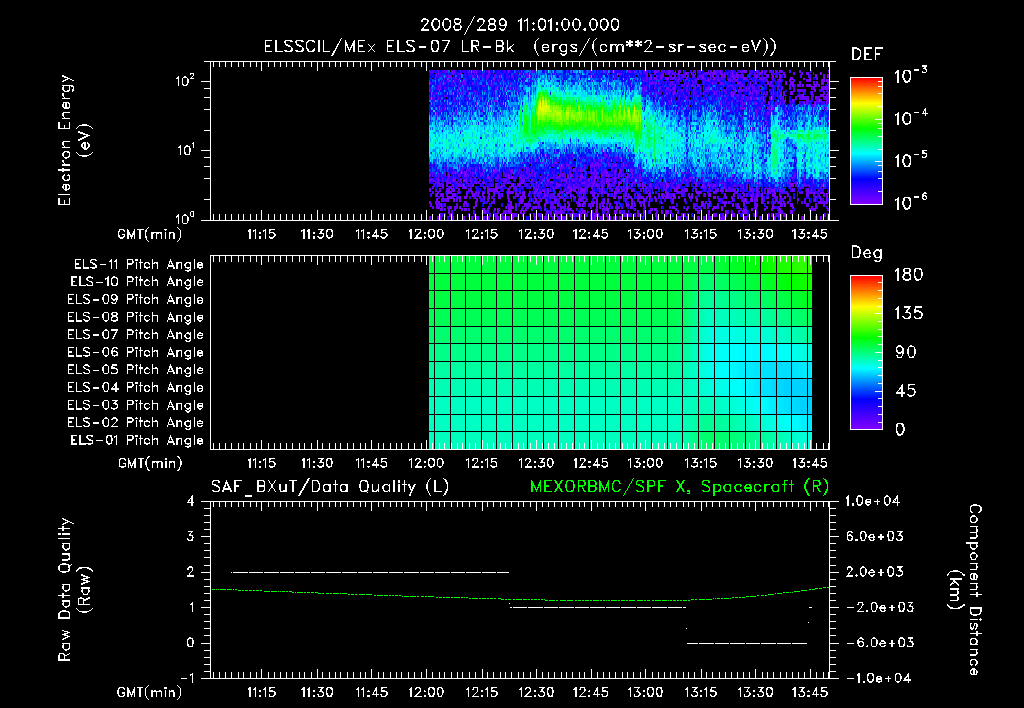This screenshot has height=708, width=1024.
Task: Select the timestamp title 2008/289 11:01:00.000
Action: click(x=520, y=25)
